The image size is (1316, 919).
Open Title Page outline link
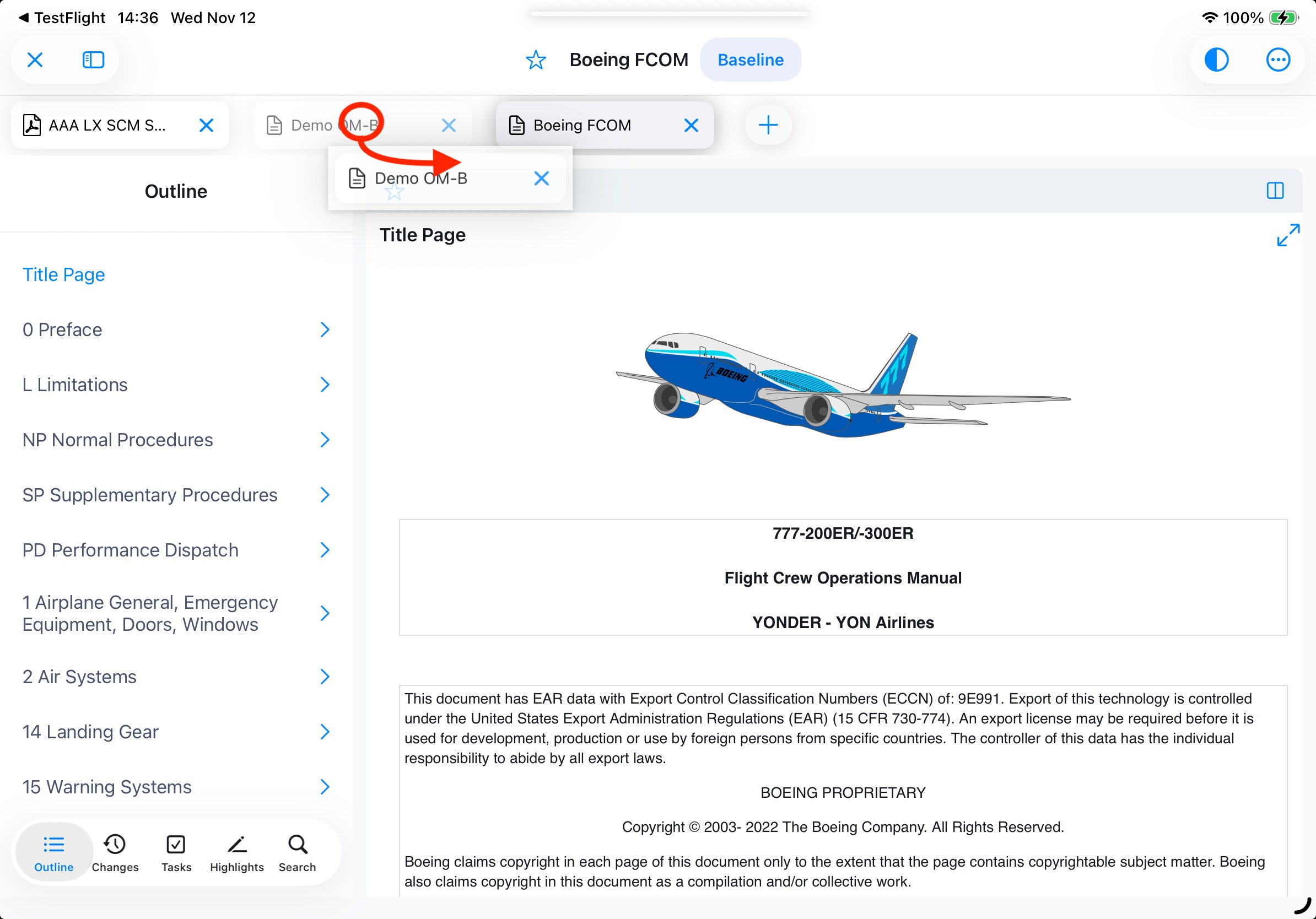(x=63, y=274)
